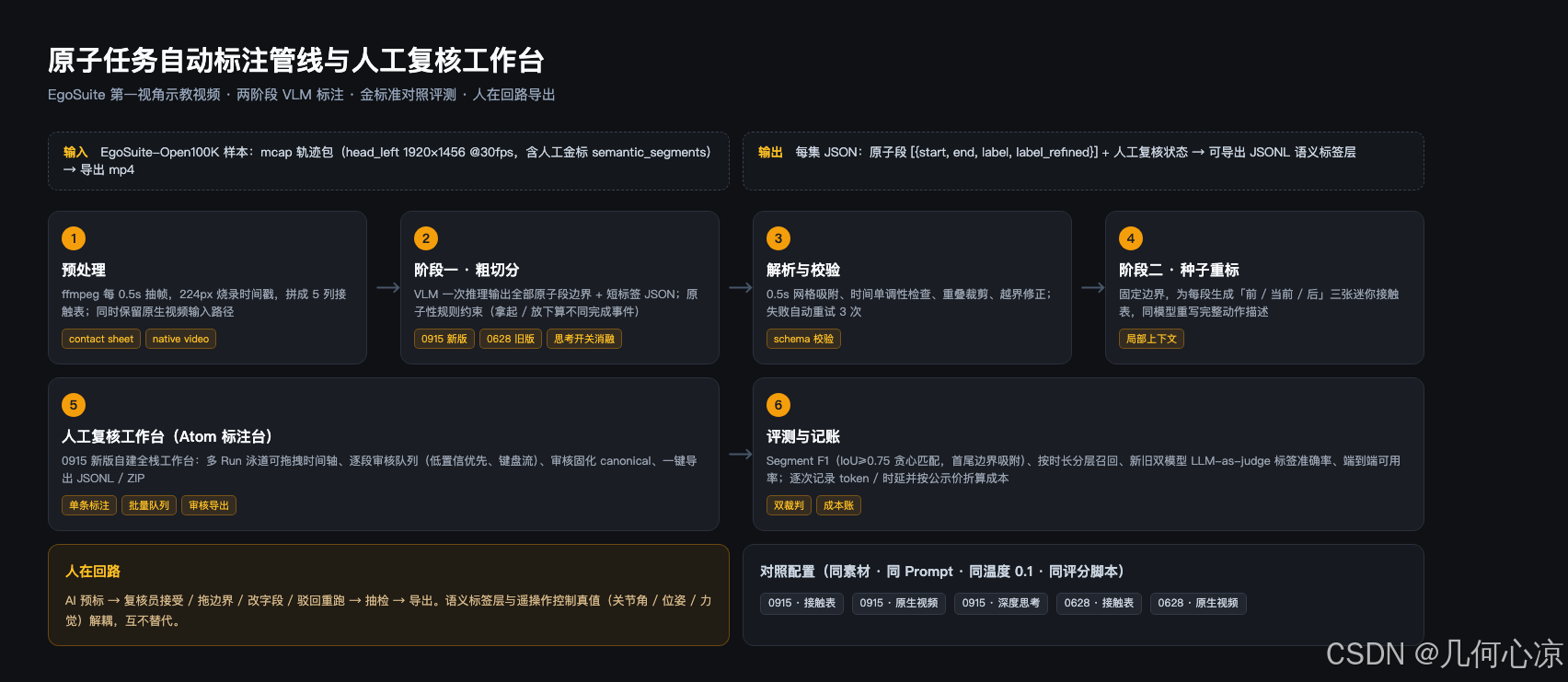Click the orange step 4 circle badge

(1131, 238)
